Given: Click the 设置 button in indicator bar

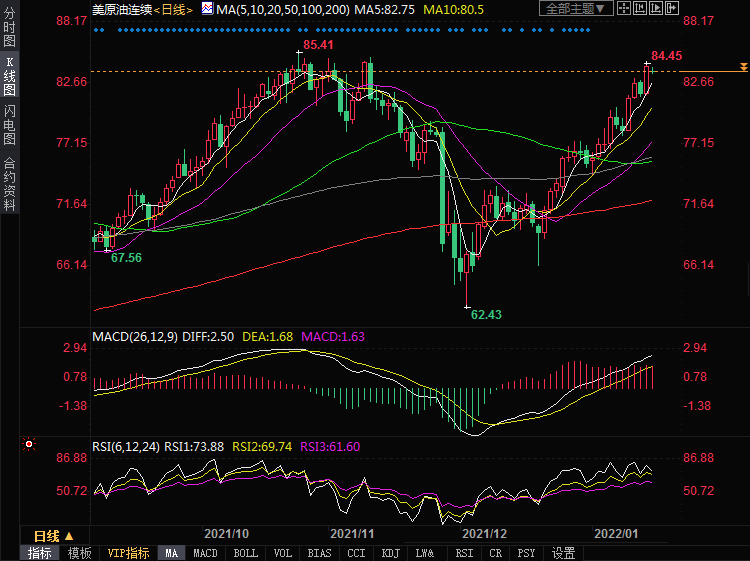Looking at the screenshot, I should 564,553.
